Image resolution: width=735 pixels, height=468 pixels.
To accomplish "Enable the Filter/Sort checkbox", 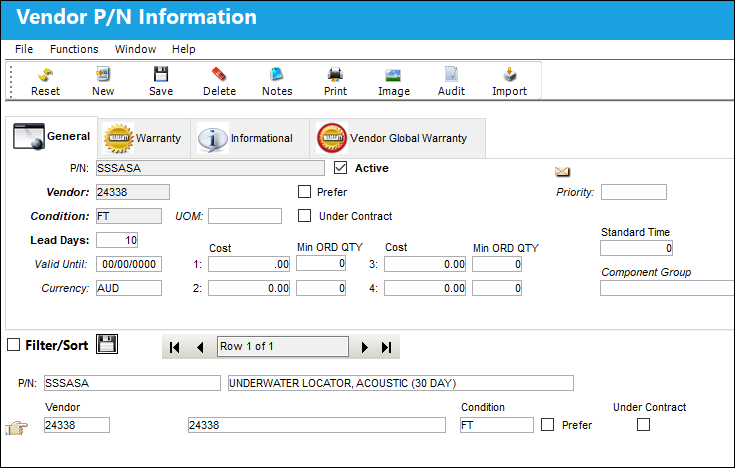I will point(14,345).
